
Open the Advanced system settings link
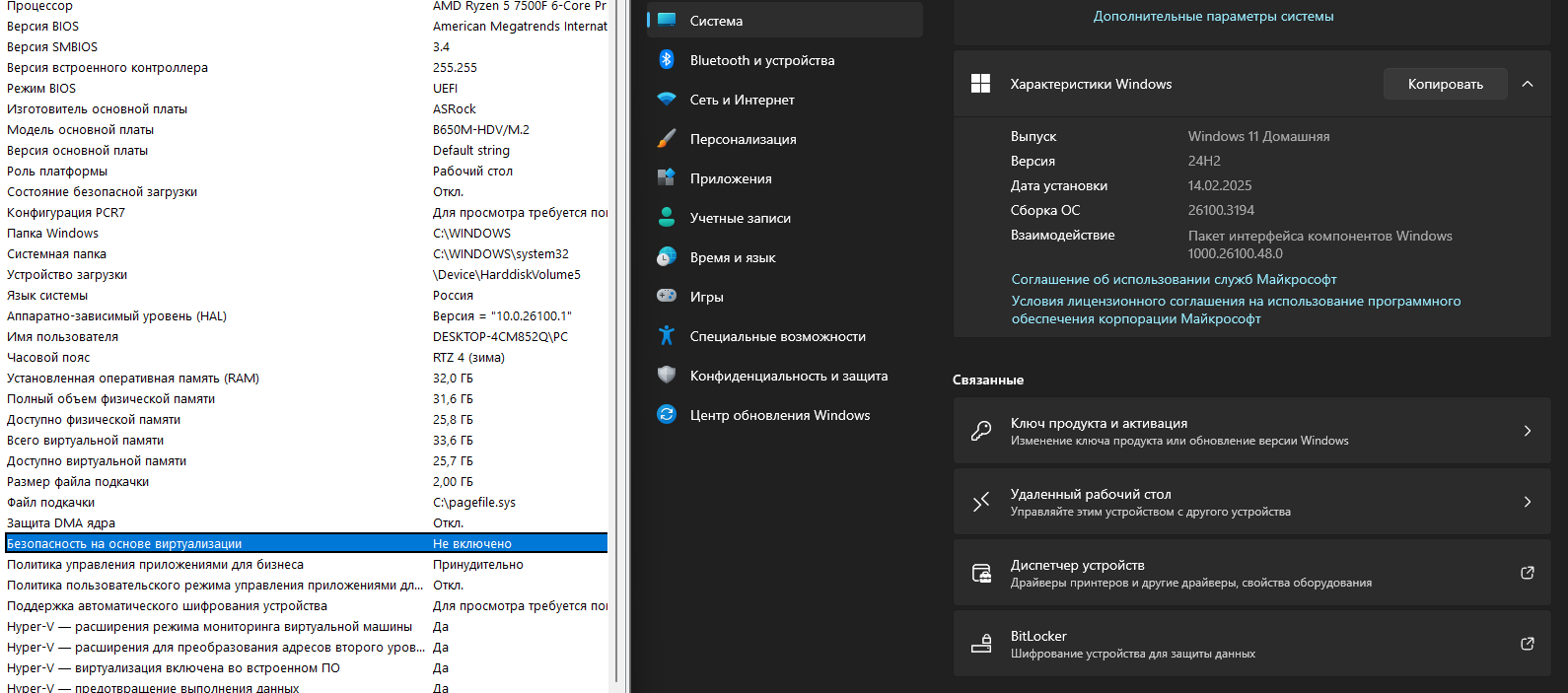pos(1213,17)
